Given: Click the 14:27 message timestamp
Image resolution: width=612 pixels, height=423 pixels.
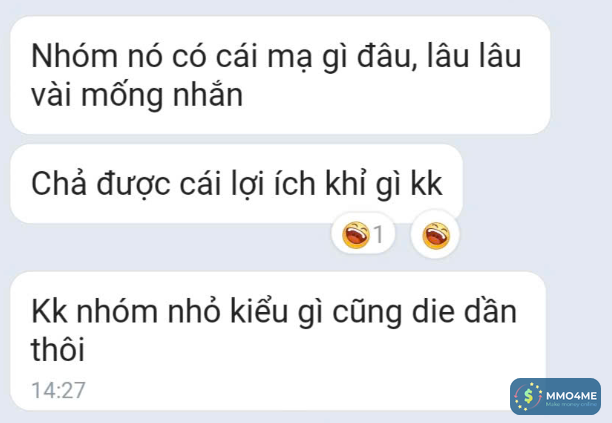Looking at the screenshot, I should click(x=58, y=391).
